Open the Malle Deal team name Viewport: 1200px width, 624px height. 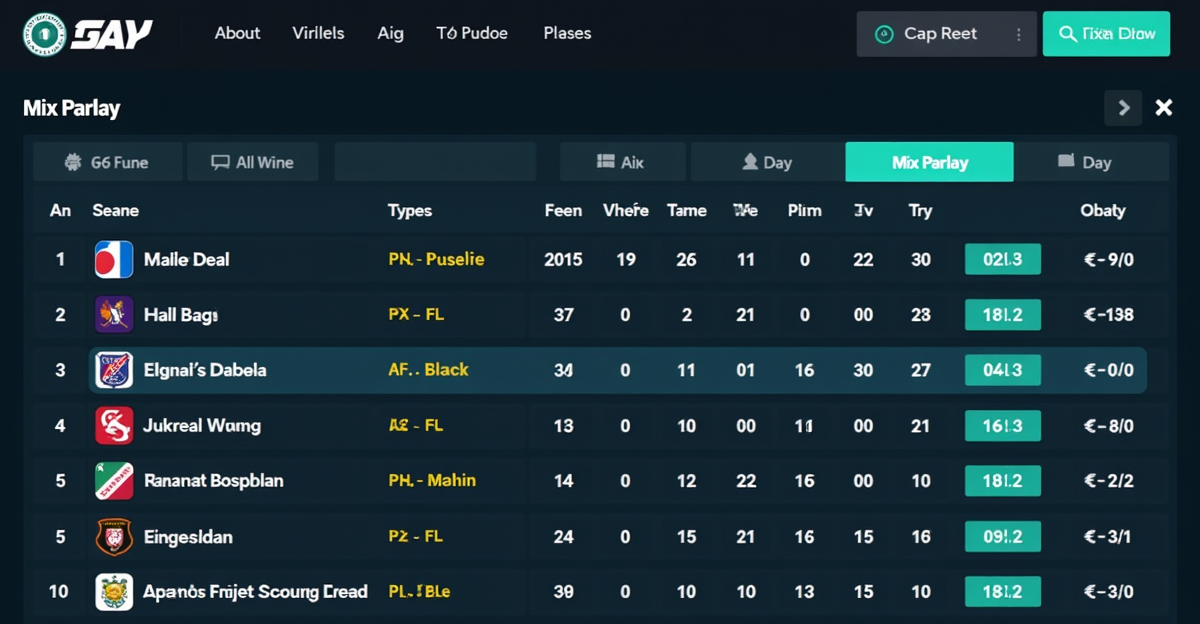coord(186,260)
